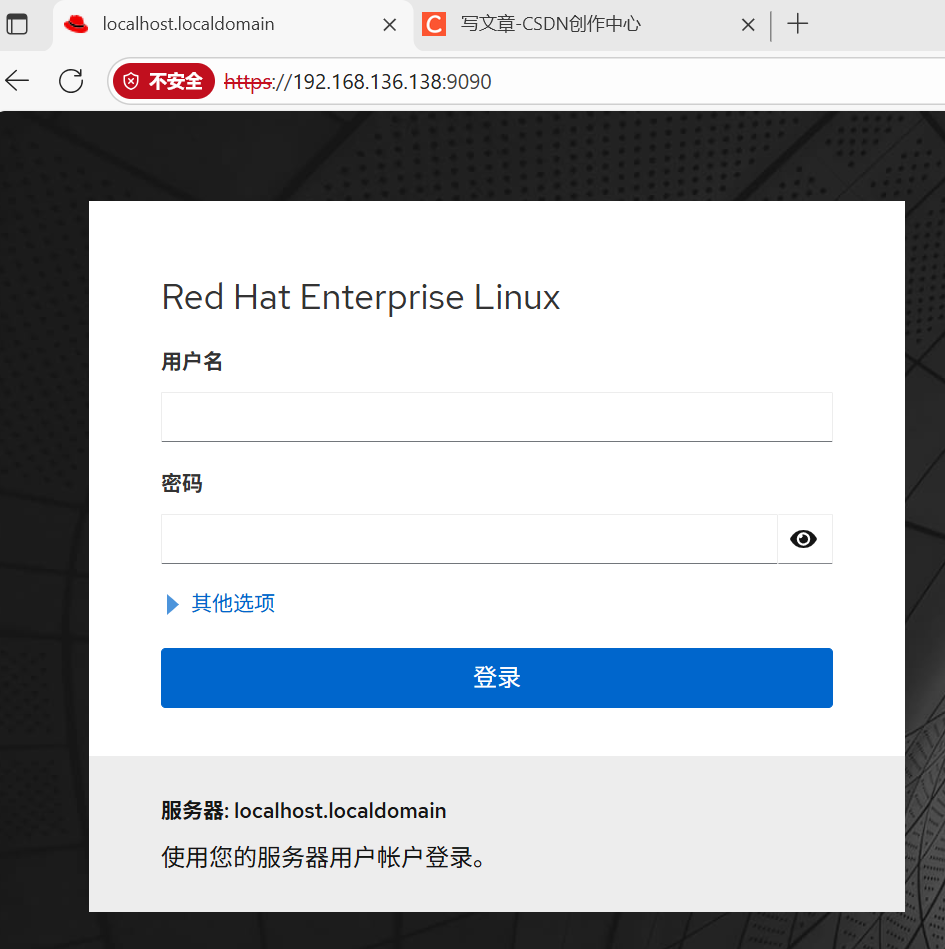The image size is (945, 949).
Task: Switch to the localhost.localdomain tab
Action: 233,25
